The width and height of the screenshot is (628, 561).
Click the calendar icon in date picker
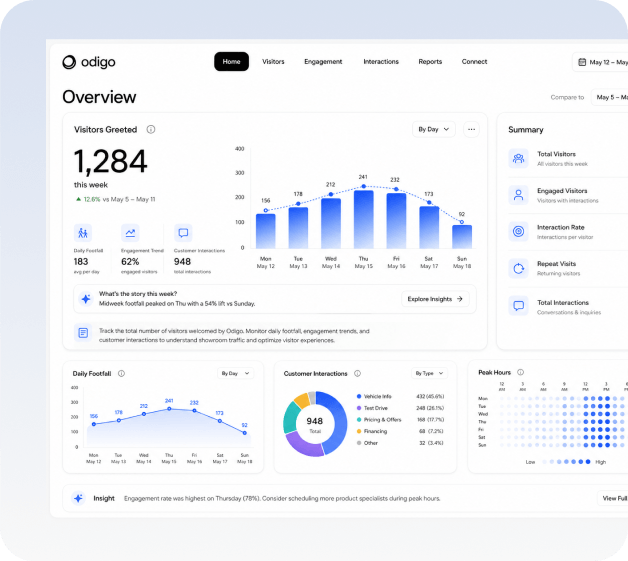point(582,62)
